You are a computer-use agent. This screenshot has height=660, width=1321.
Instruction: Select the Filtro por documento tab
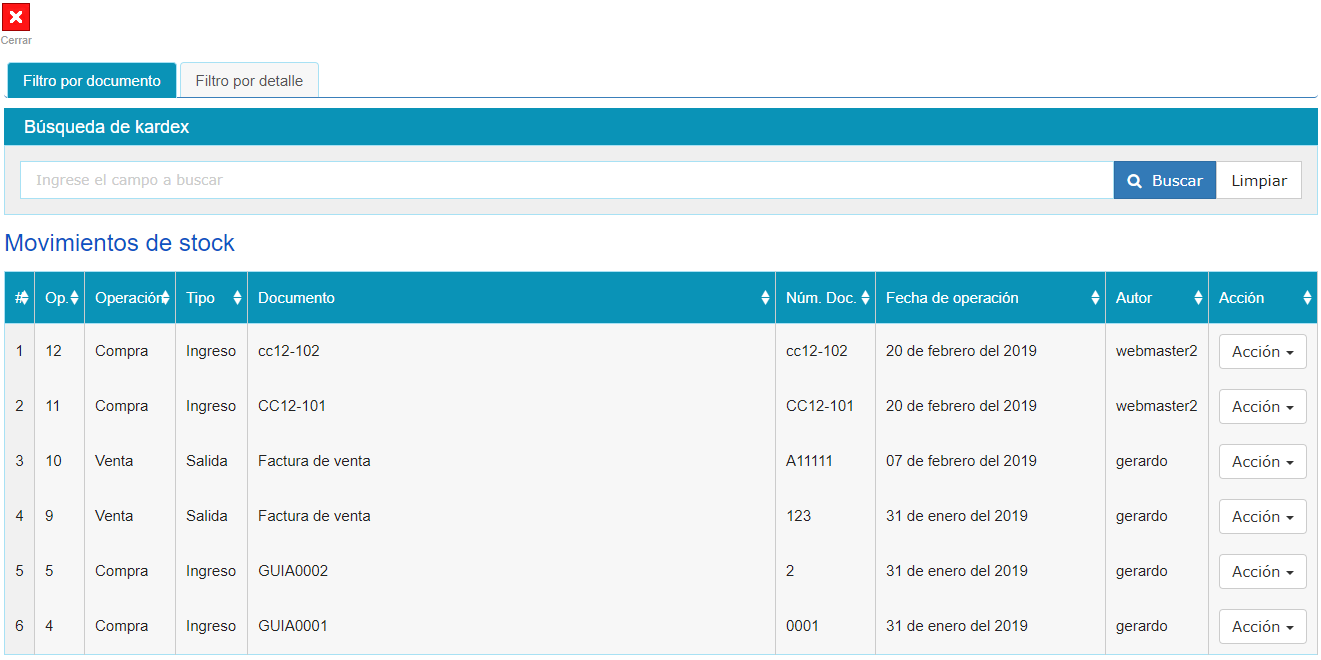(x=92, y=81)
